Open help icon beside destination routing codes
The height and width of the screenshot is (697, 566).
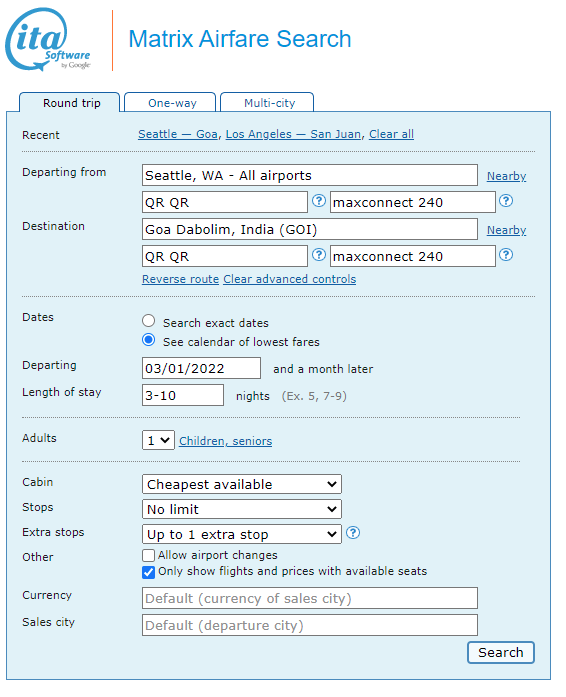point(318,255)
